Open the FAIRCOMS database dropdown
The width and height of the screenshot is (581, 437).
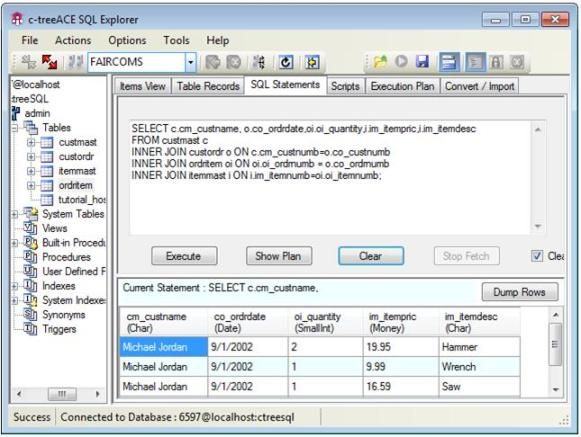(190, 62)
